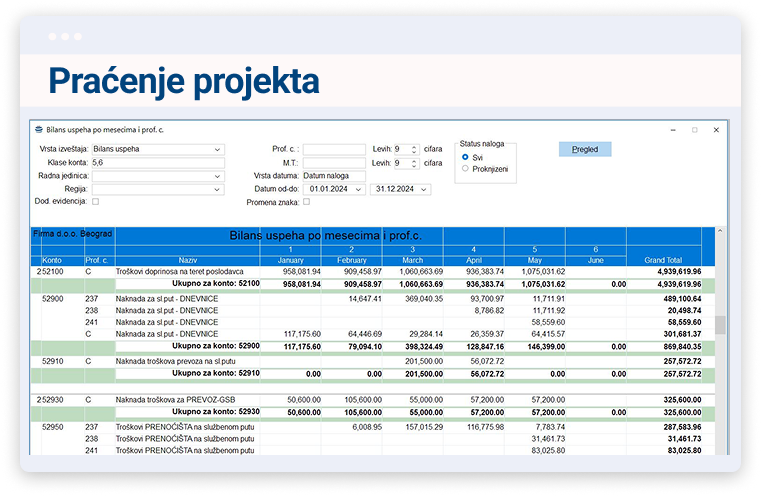This screenshot has width=761, height=496.
Task: Enable the Dod. evidencija checkbox
Action: click(95, 201)
